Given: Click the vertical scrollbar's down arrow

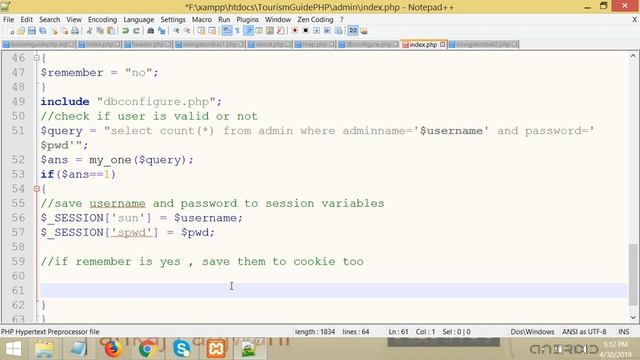Looking at the screenshot, I should tap(633, 317).
